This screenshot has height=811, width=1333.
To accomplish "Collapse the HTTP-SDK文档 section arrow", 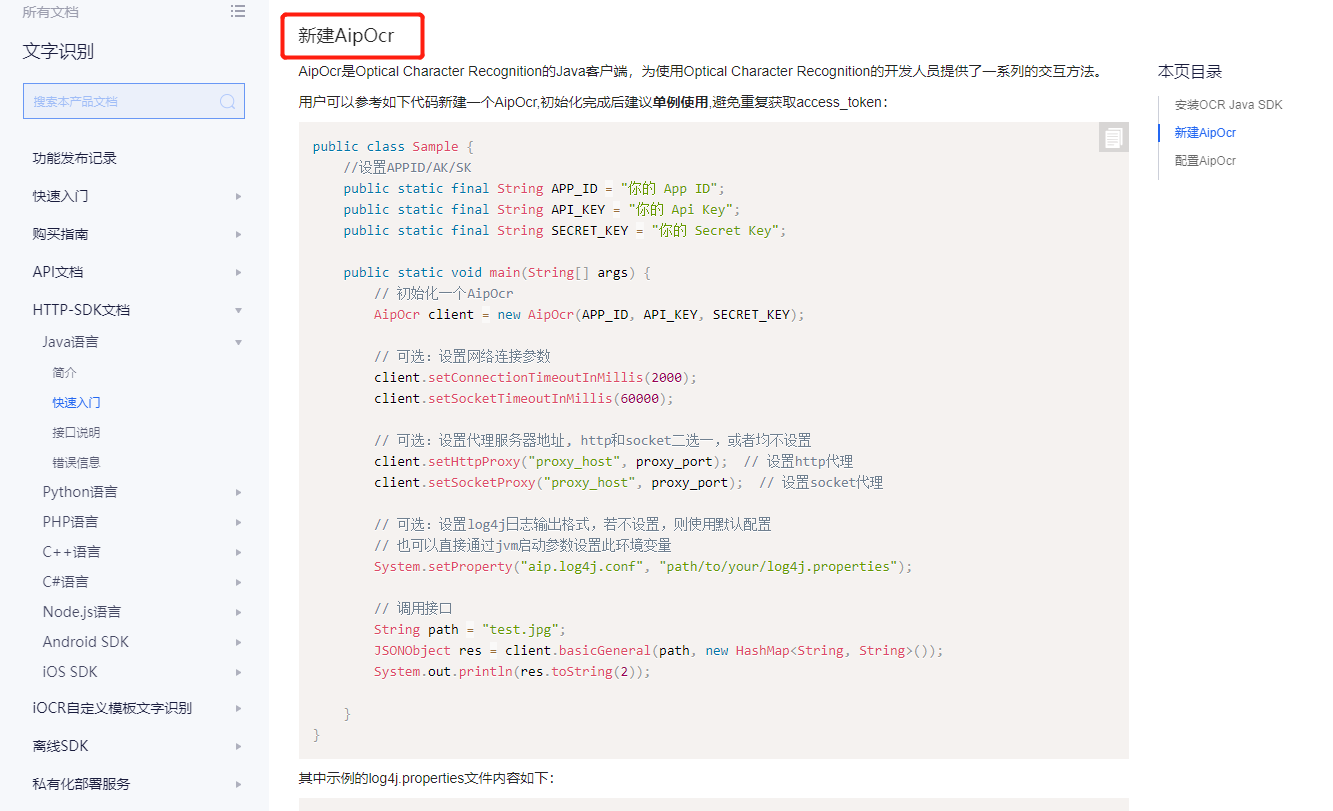I will [238, 310].
